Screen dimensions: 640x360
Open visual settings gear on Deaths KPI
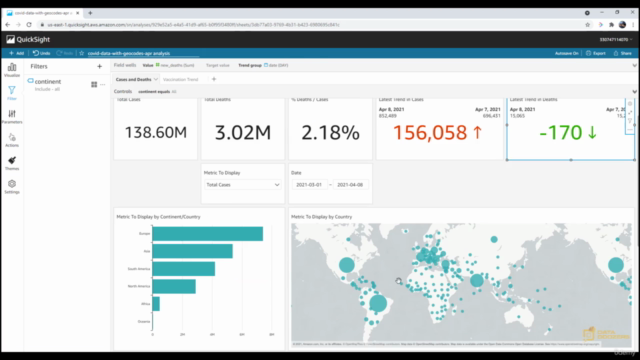(630, 104)
